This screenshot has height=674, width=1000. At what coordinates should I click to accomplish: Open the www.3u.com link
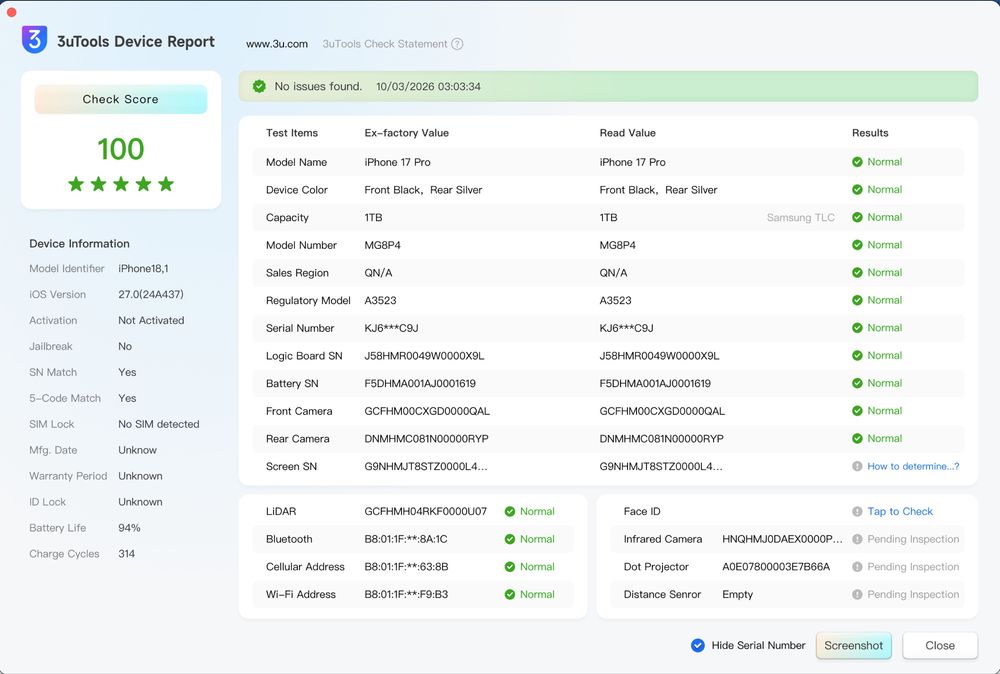coord(277,44)
